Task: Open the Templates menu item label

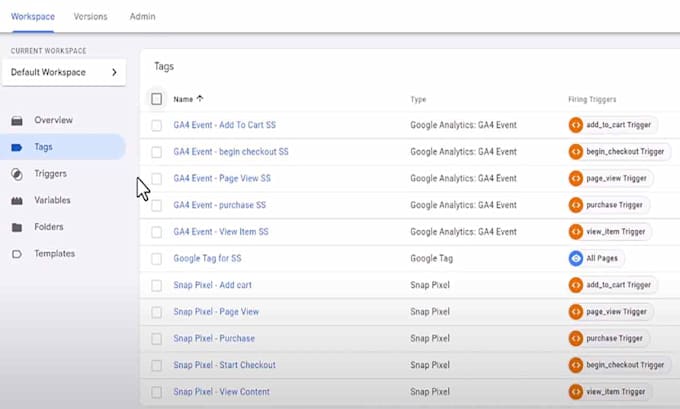Action: pyautogui.click(x=55, y=254)
